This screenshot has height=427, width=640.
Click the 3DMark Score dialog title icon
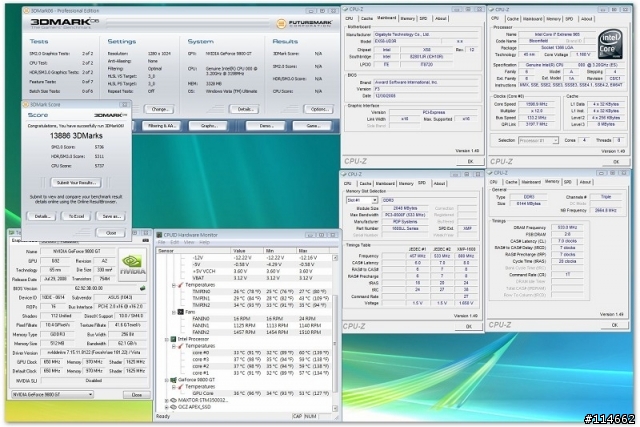pos(26,105)
